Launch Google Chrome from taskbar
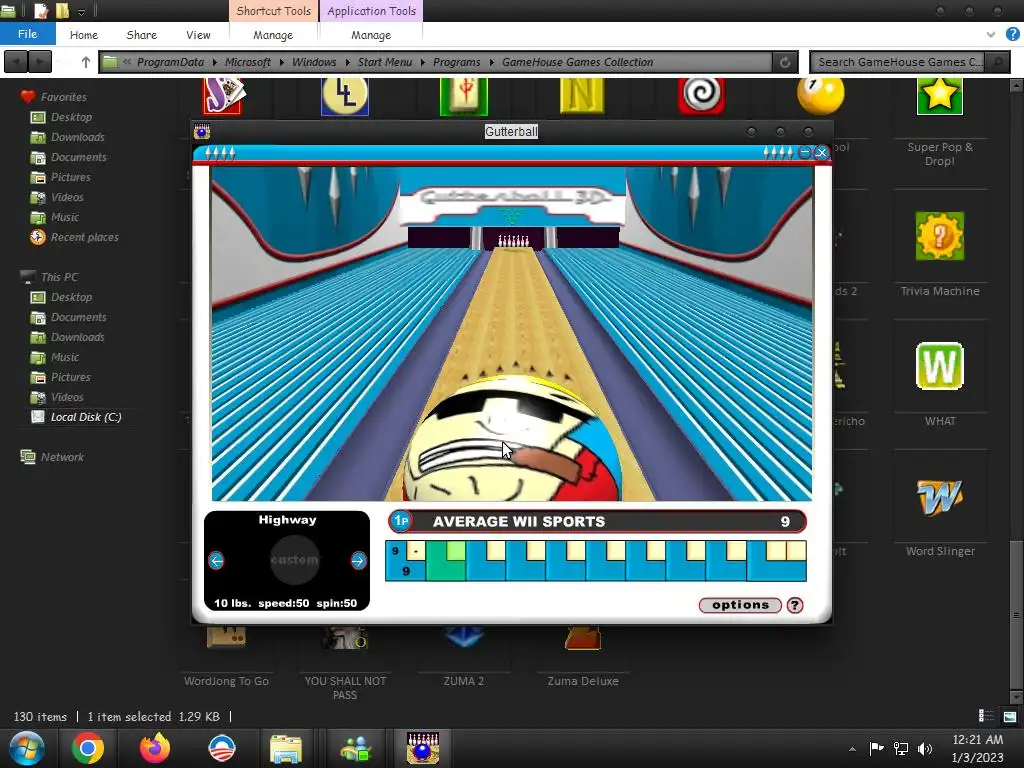The height and width of the screenshot is (768, 1024). [x=88, y=748]
